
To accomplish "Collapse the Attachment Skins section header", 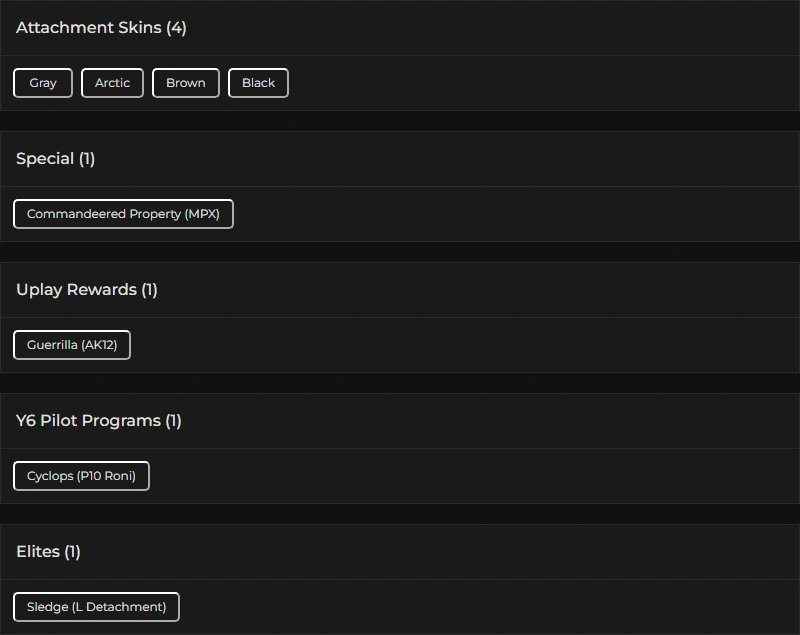I will pos(400,28).
